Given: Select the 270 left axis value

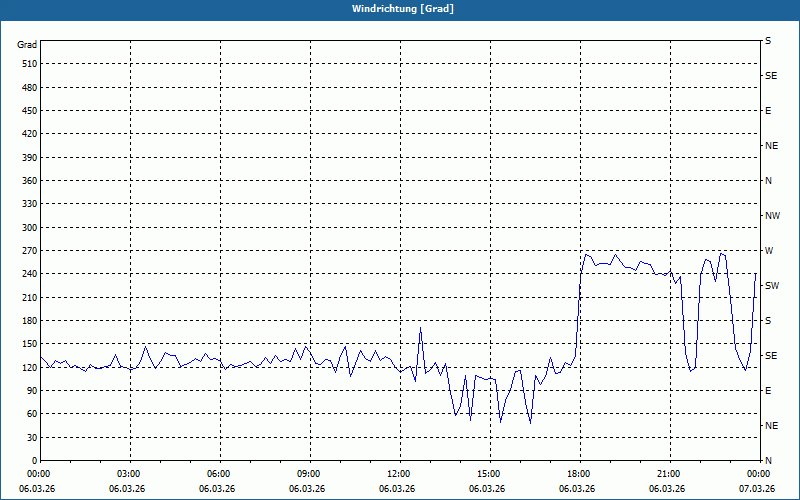Looking at the screenshot, I should [30, 251].
